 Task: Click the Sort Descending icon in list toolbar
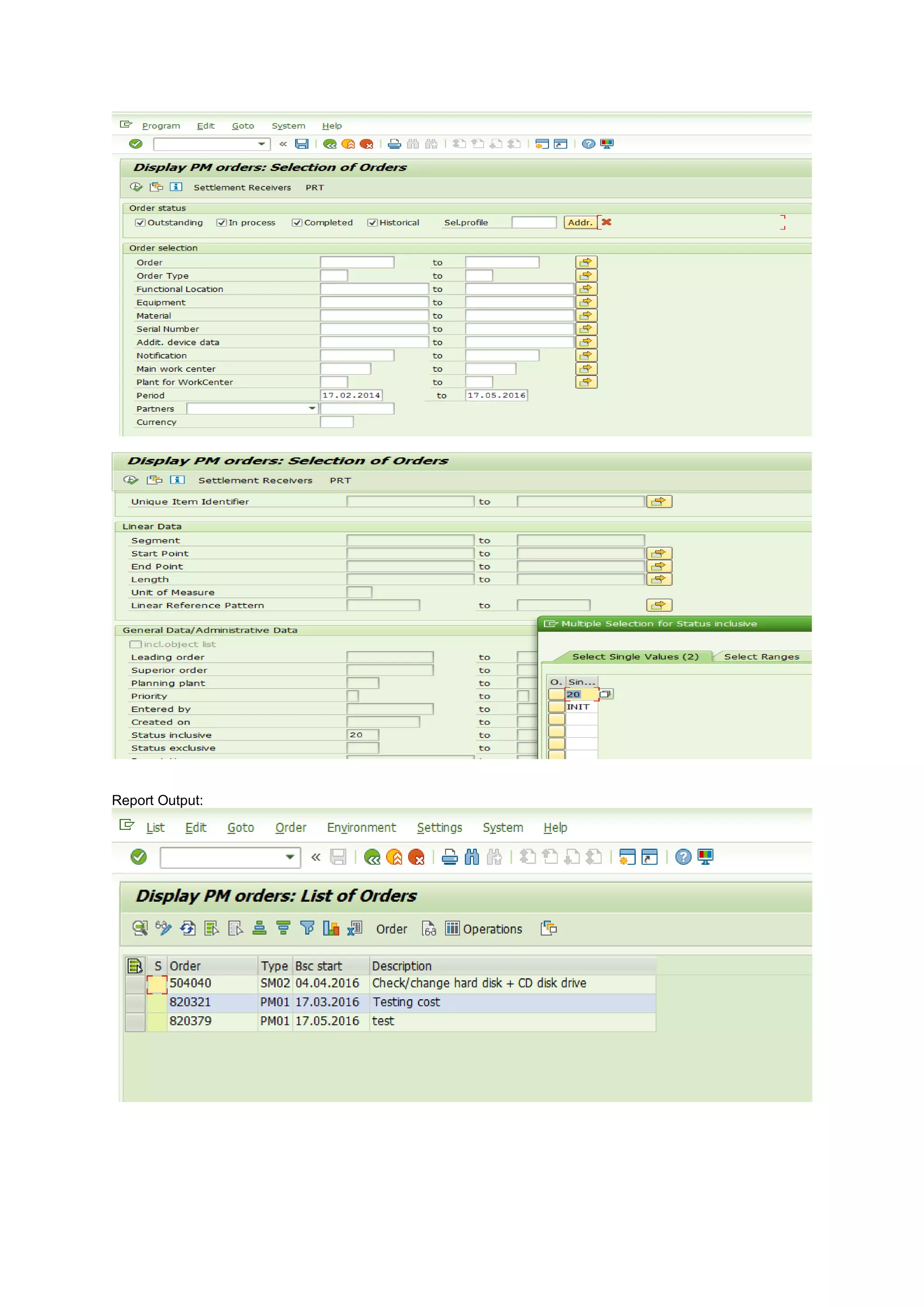coord(283,928)
